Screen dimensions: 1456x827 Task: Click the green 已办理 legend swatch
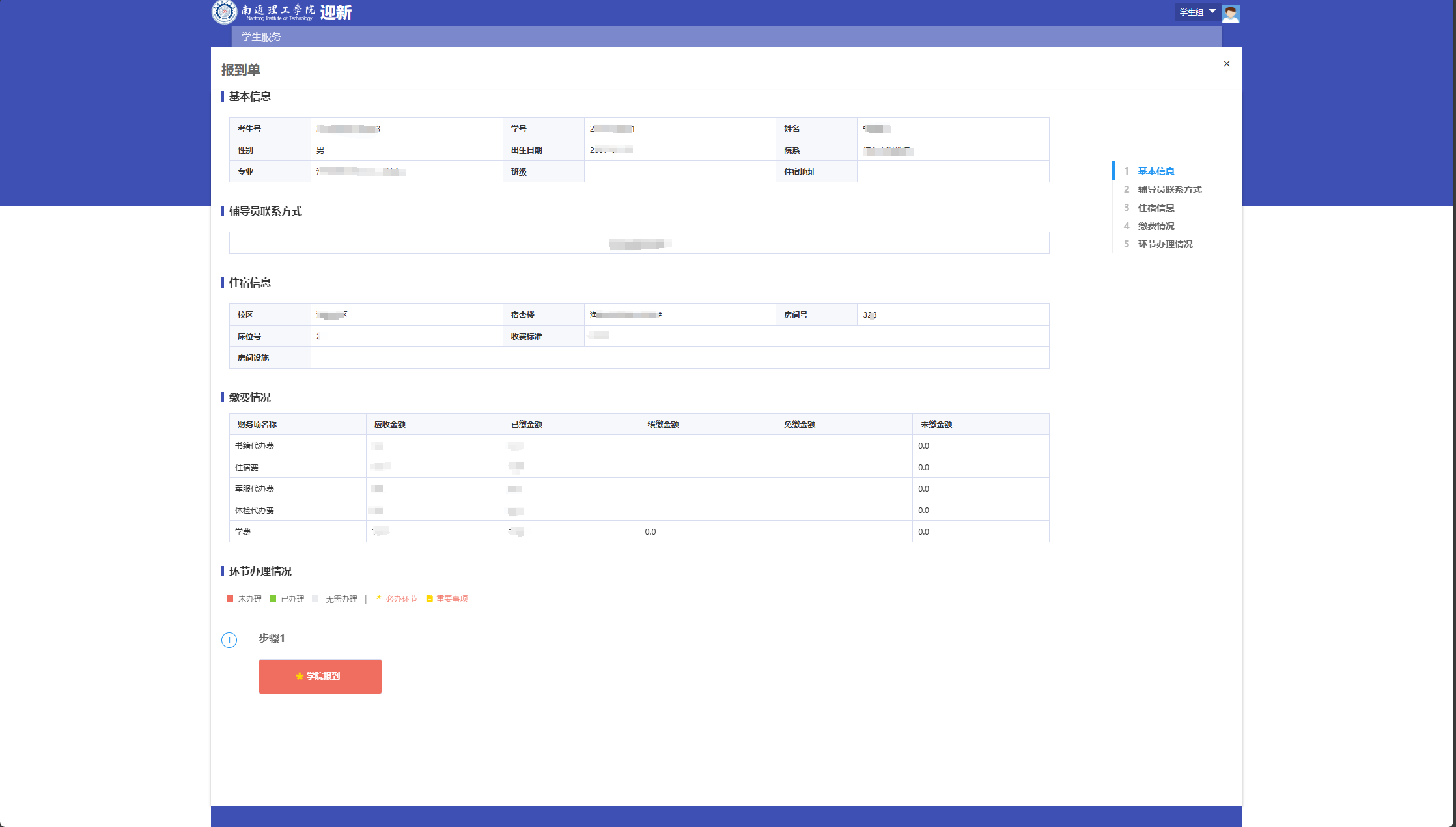click(x=273, y=598)
